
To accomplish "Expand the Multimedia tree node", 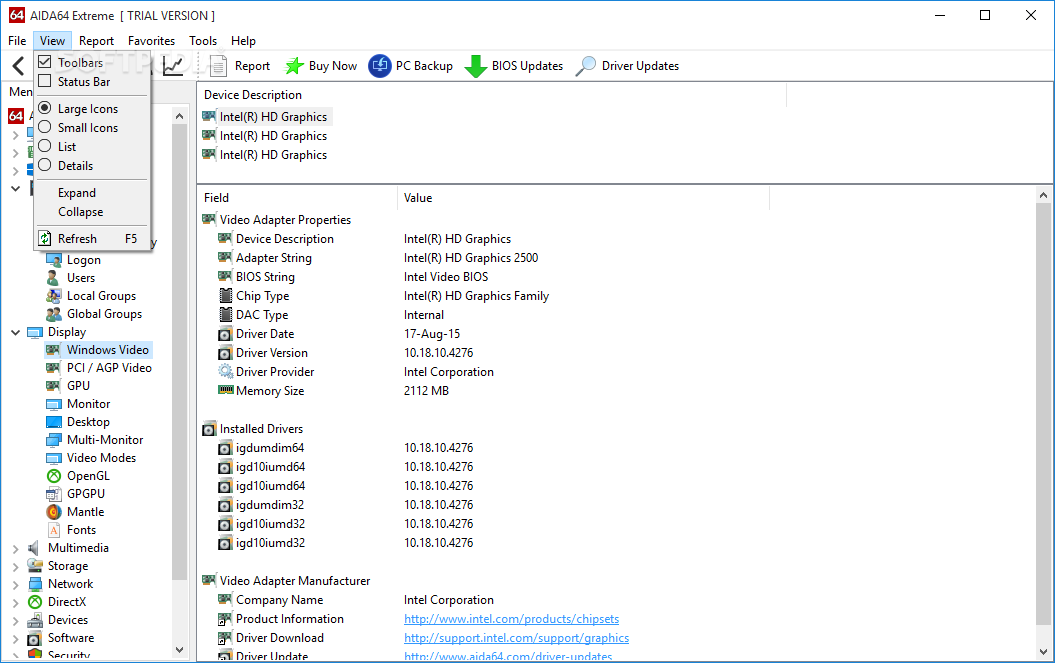I will (15, 549).
